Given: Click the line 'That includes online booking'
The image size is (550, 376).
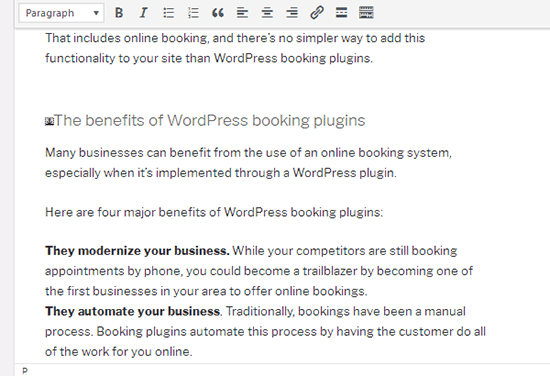Looking at the screenshot, I should [235, 38].
